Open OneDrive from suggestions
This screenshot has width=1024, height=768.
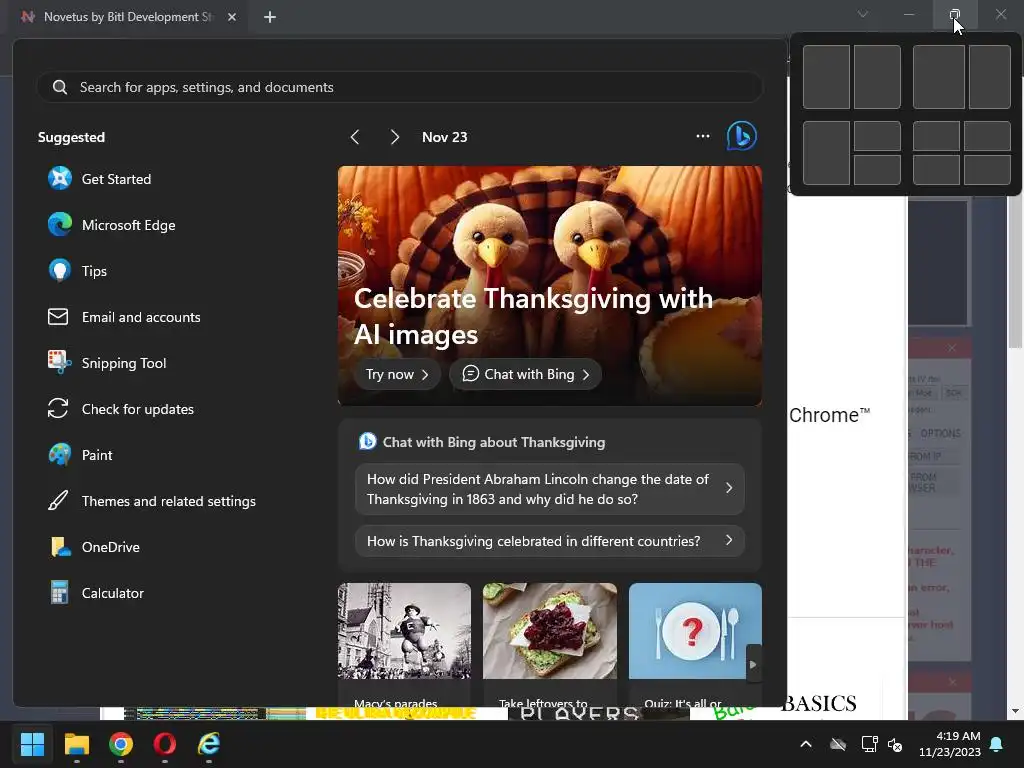tap(93, 547)
